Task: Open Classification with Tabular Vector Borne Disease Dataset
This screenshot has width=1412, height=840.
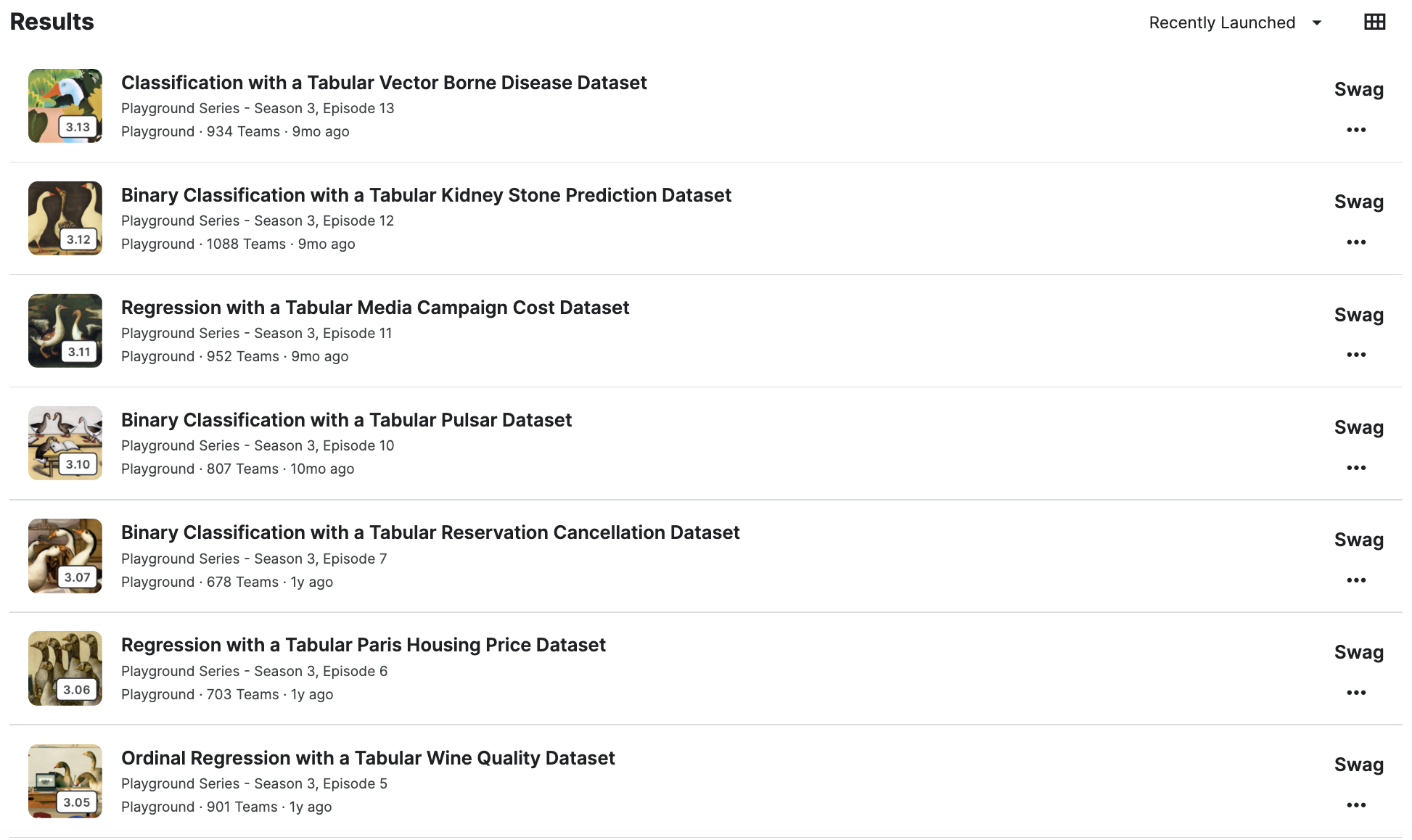Action: [384, 83]
